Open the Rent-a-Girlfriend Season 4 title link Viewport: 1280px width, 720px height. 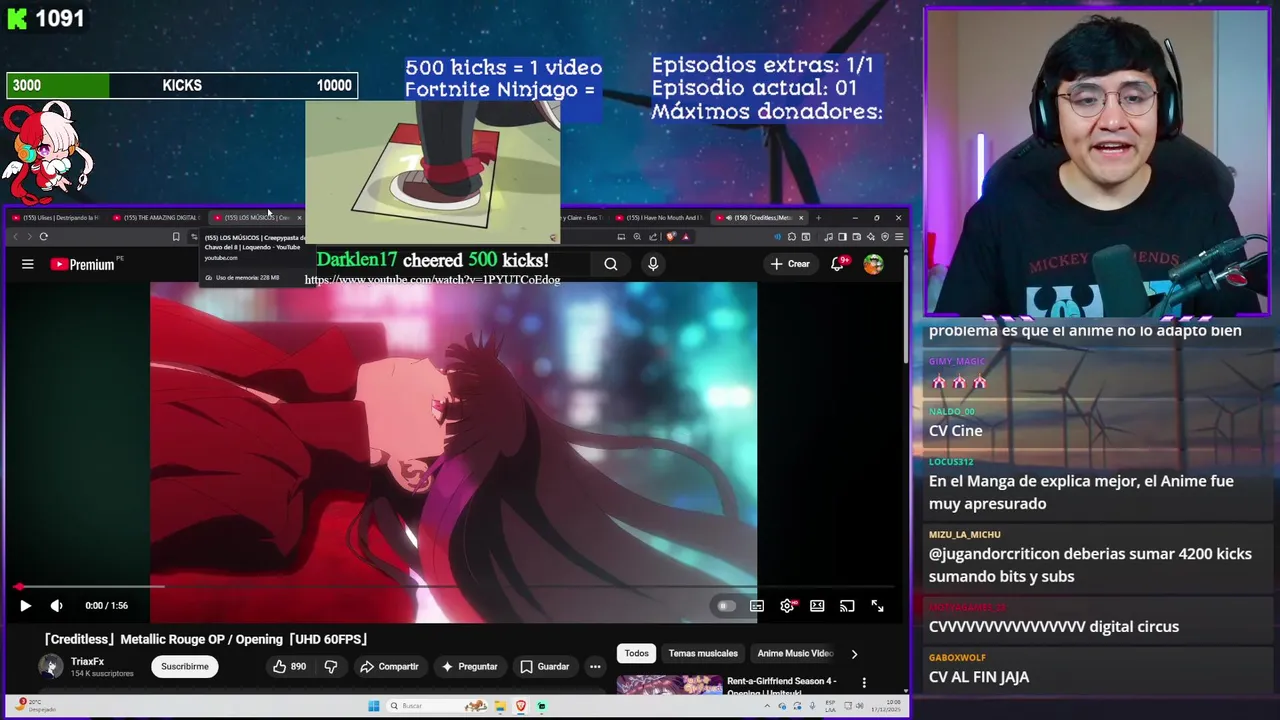pyautogui.click(x=782, y=685)
